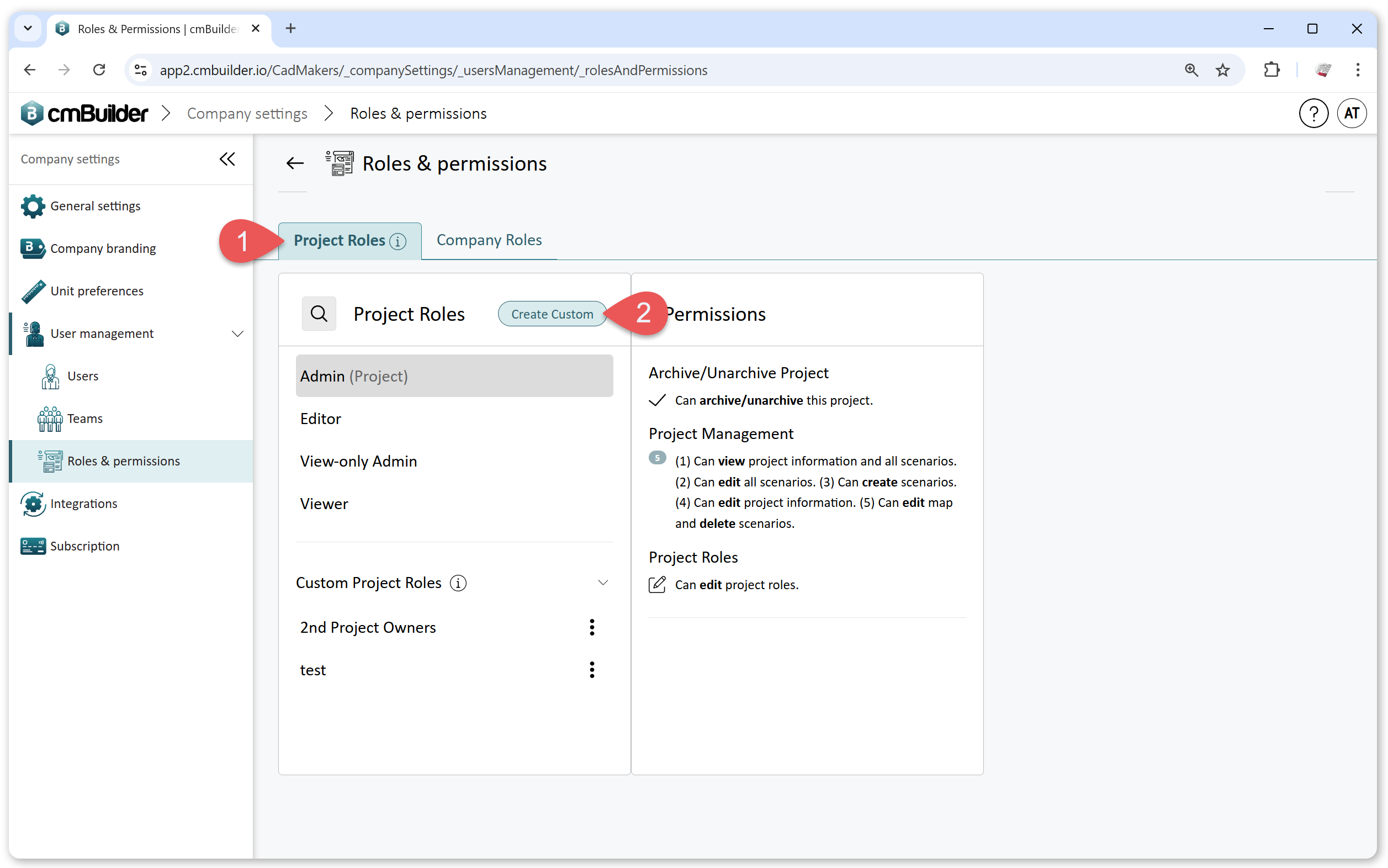
Task: Open the AT user avatar menu
Action: [x=1351, y=113]
